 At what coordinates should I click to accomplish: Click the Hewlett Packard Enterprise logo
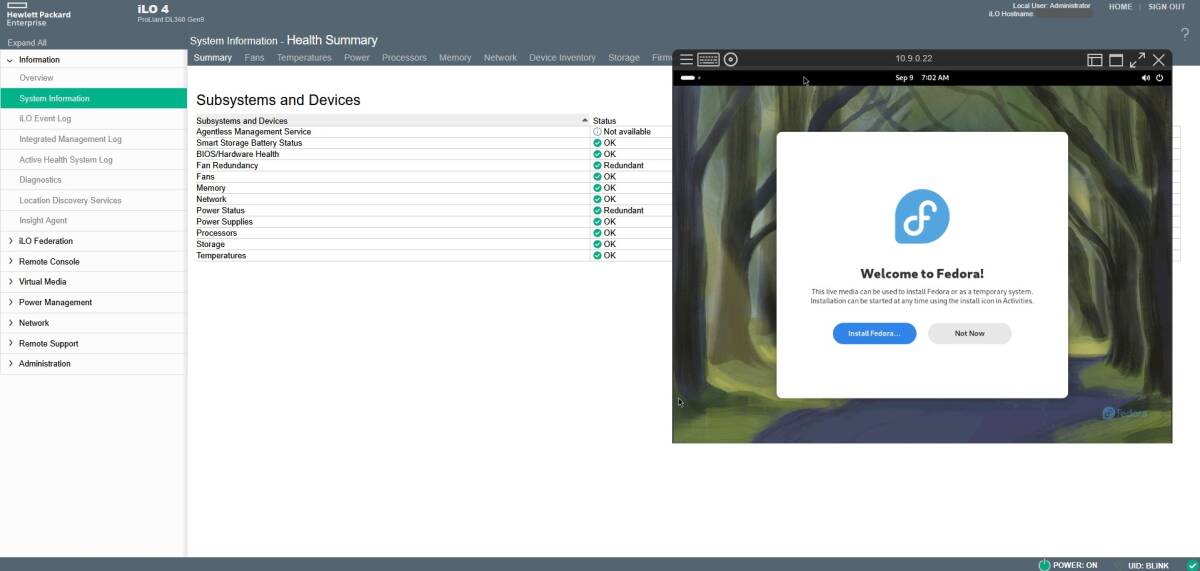tap(38, 14)
